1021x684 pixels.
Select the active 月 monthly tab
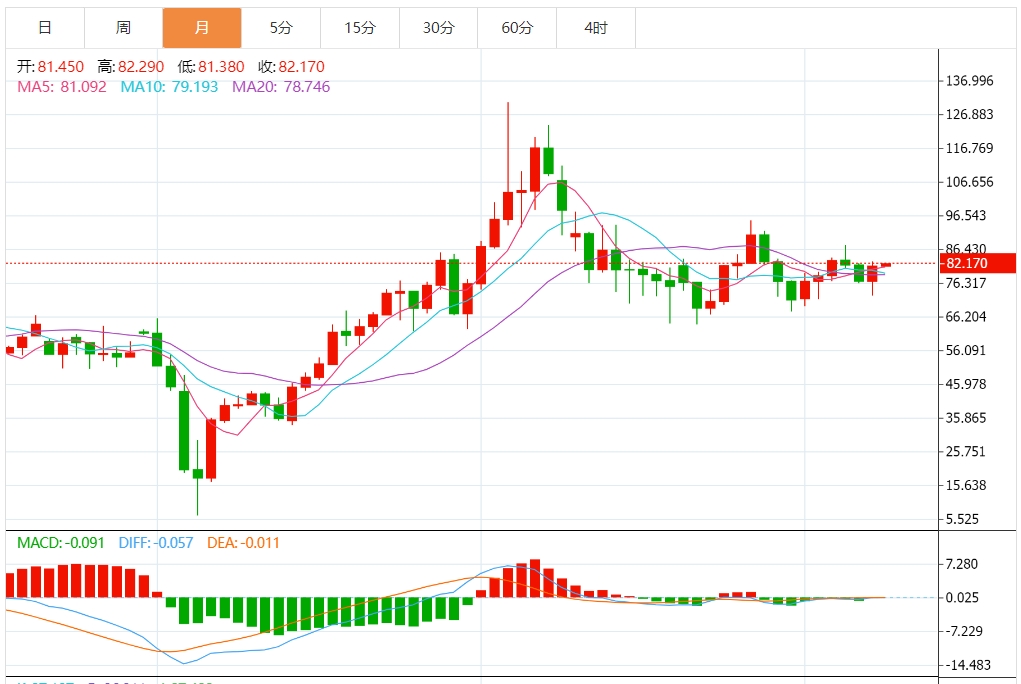point(202,28)
